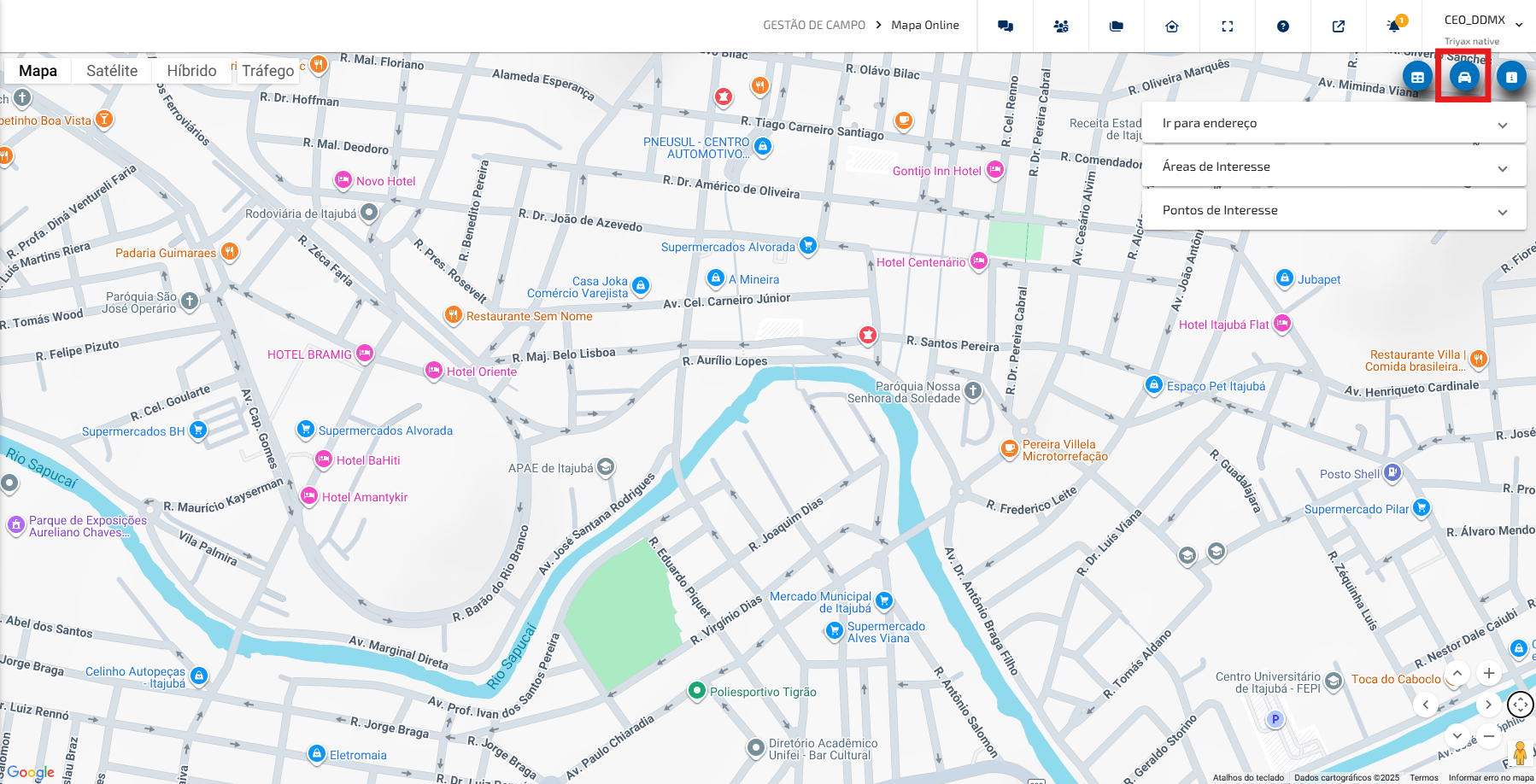Image resolution: width=1536 pixels, height=784 pixels.
Task: Click the Supermercados BH cart pin
Action: [x=198, y=430]
